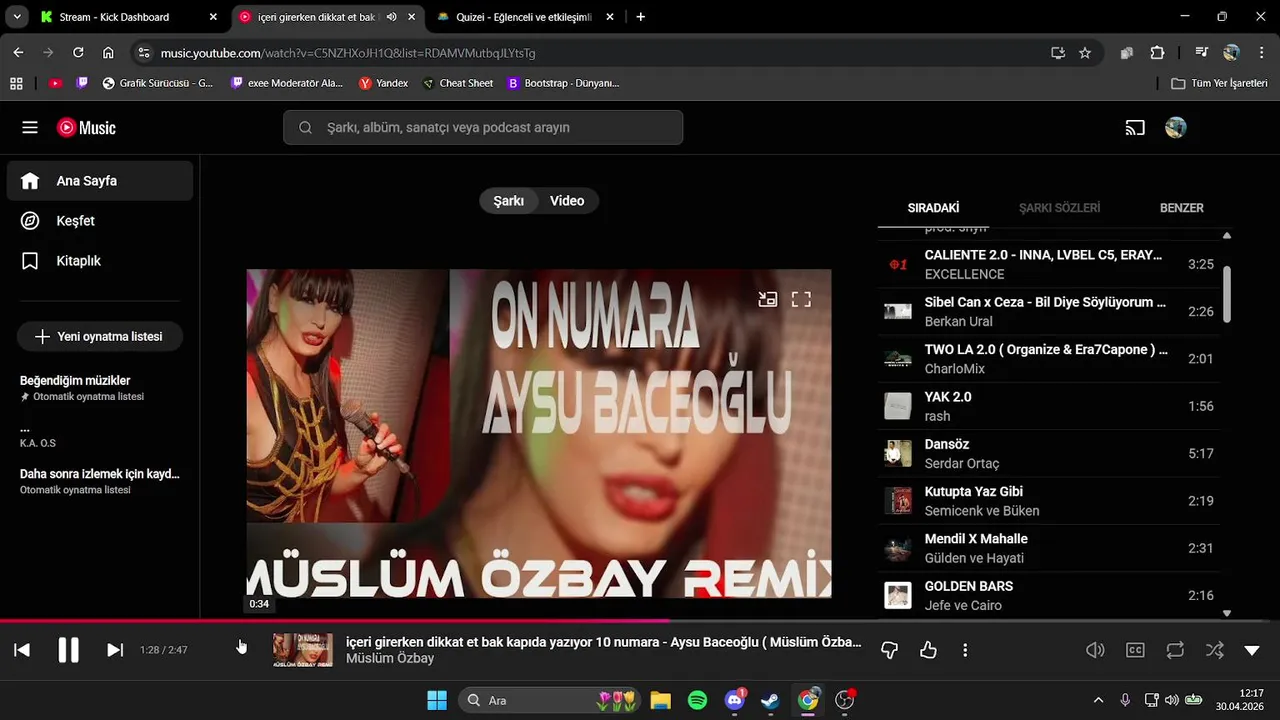Show hidden system tray icons

1098,700
